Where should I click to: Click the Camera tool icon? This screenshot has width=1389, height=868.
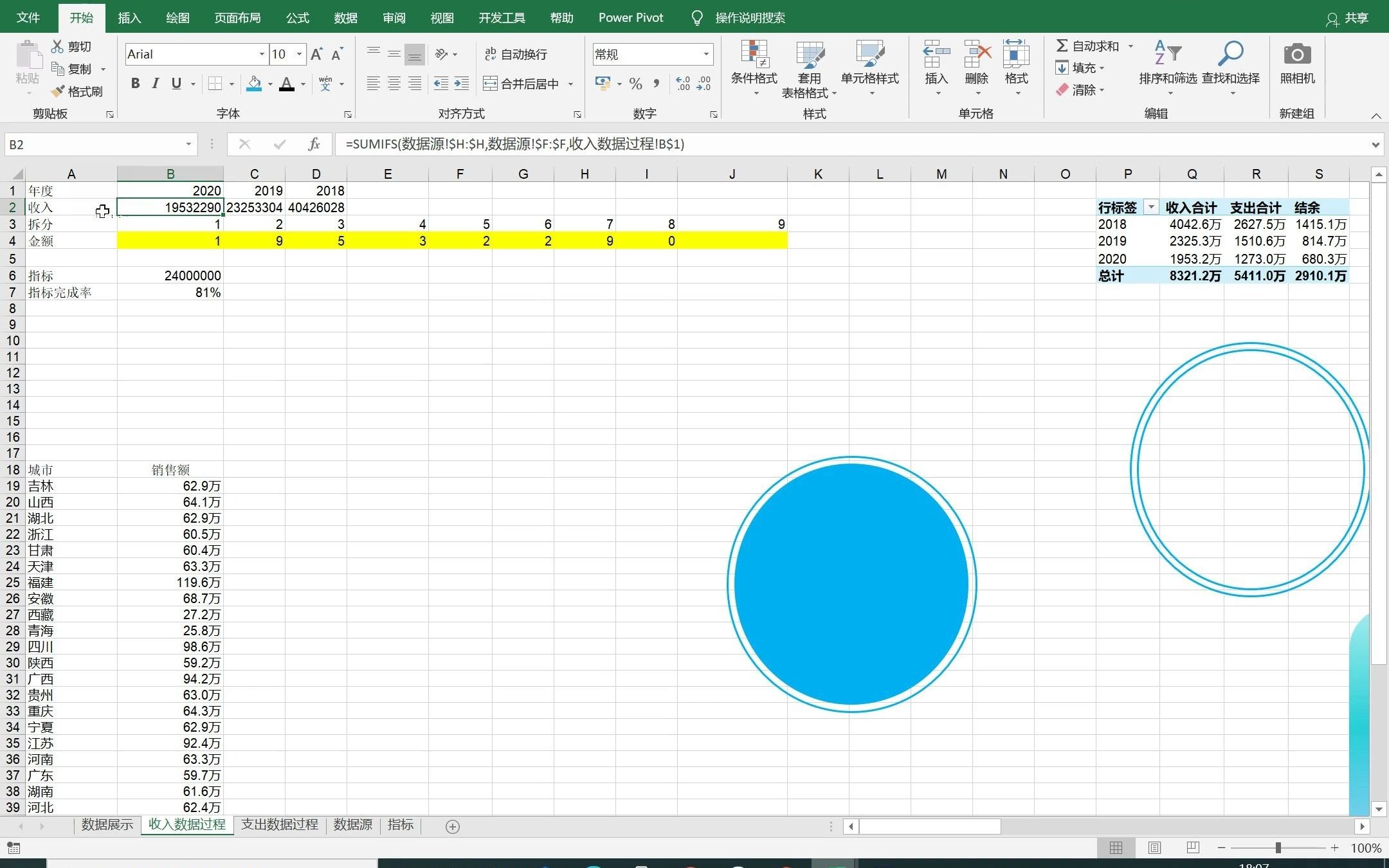[1296, 55]
